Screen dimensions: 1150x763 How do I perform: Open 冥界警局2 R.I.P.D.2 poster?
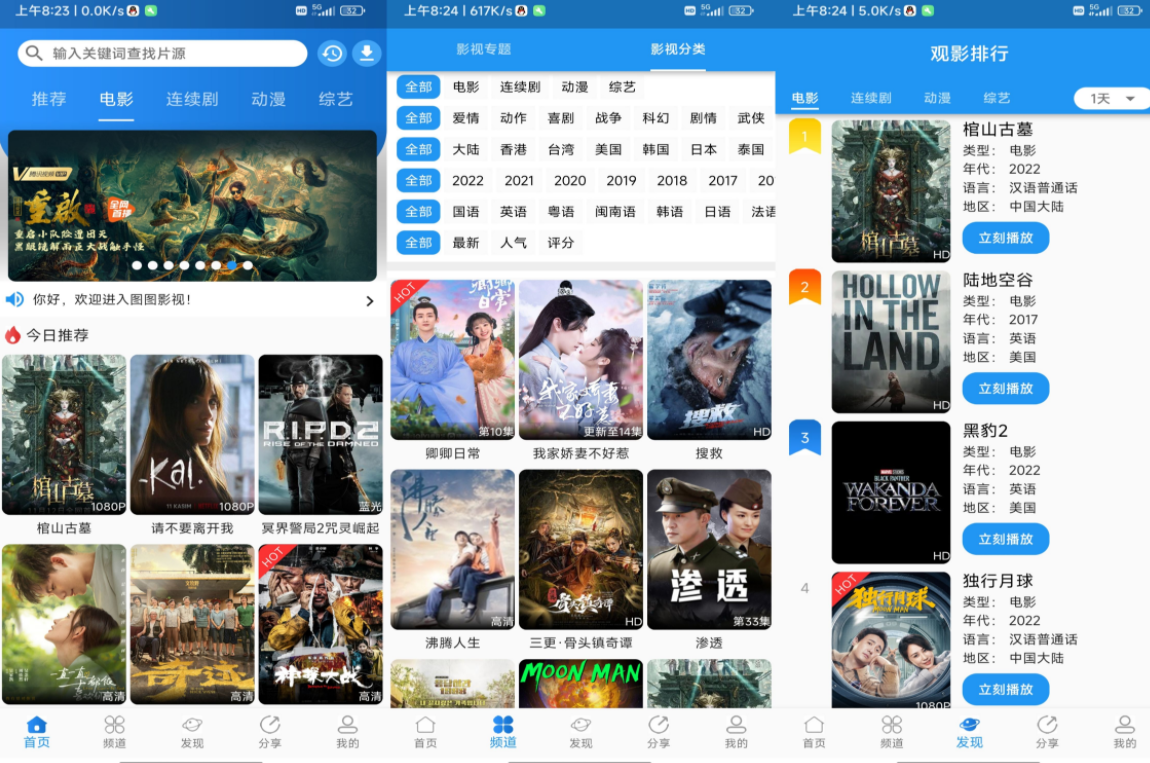point(321,434)
